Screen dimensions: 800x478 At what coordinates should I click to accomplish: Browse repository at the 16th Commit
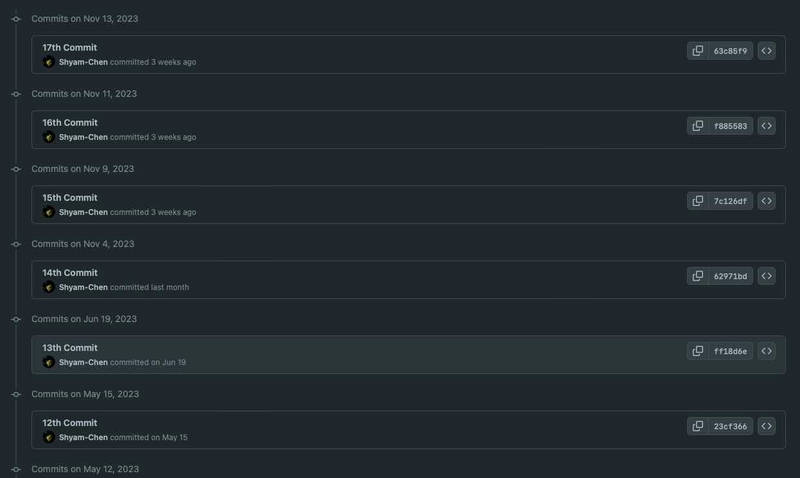click(x=766, y=126)
